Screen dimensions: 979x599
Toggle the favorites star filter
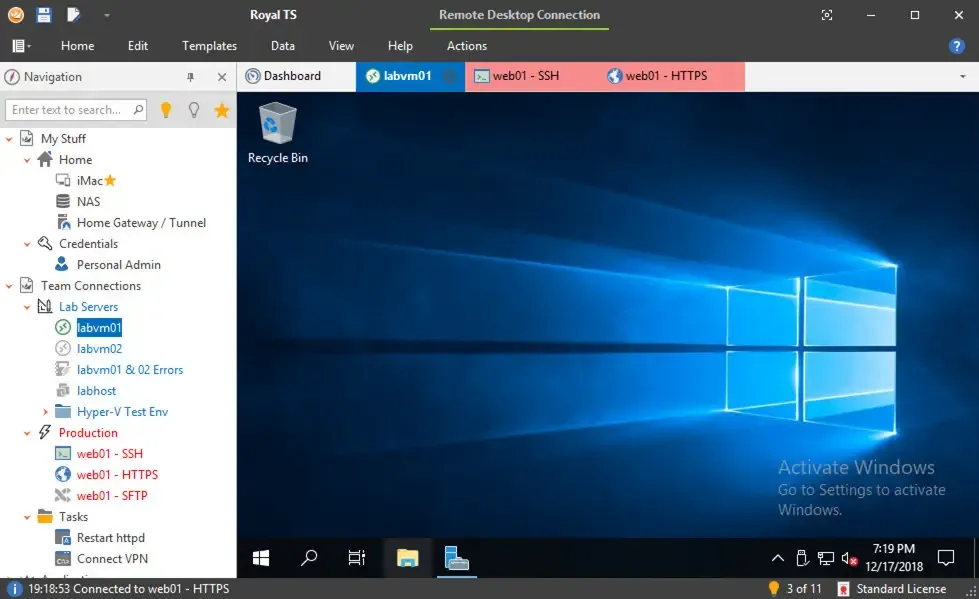[220, 109]
